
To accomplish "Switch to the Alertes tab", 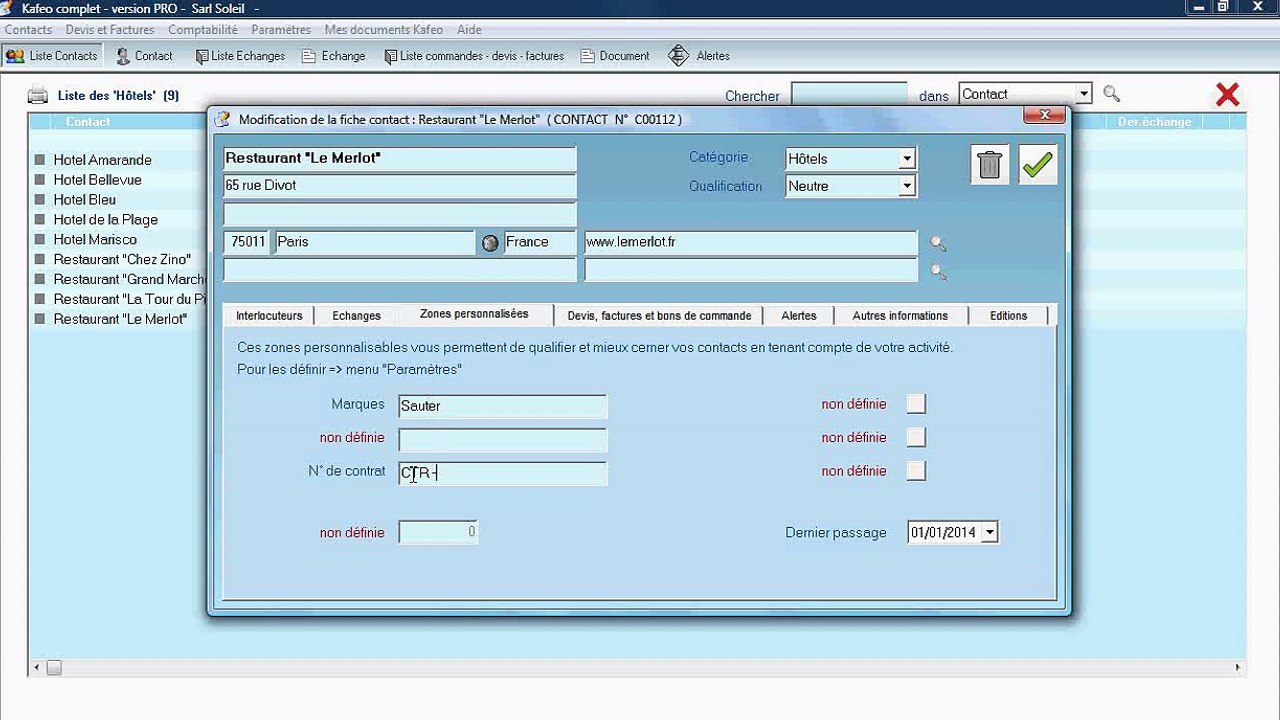I will point(799,316).
